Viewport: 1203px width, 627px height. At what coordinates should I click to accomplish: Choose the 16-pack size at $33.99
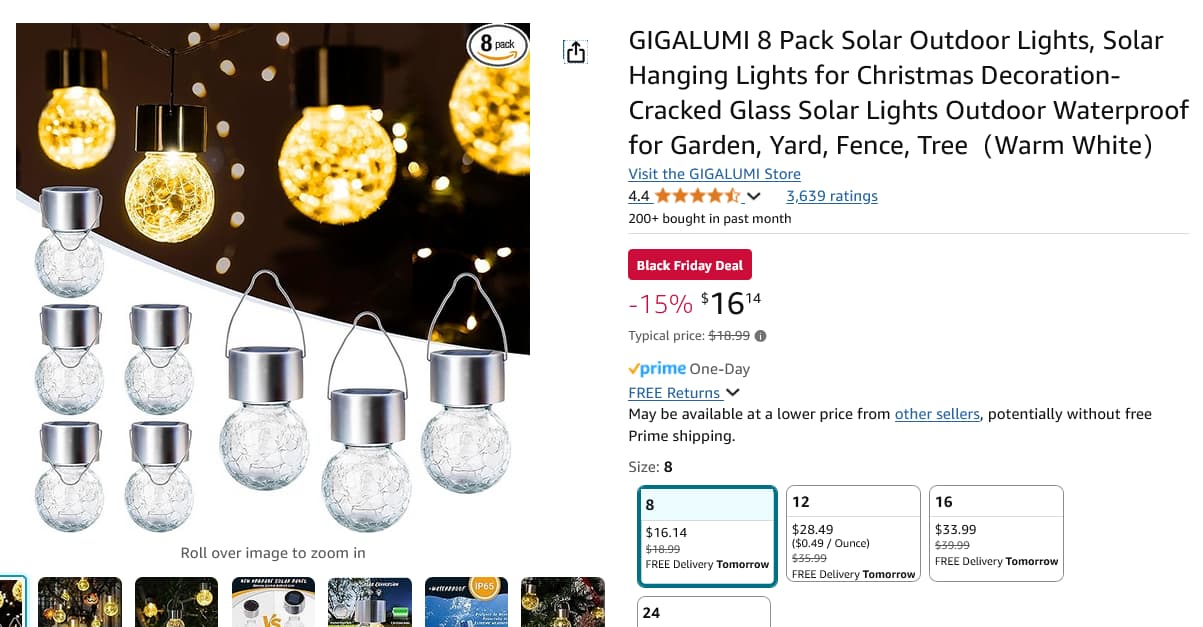(x=996, y=535)
